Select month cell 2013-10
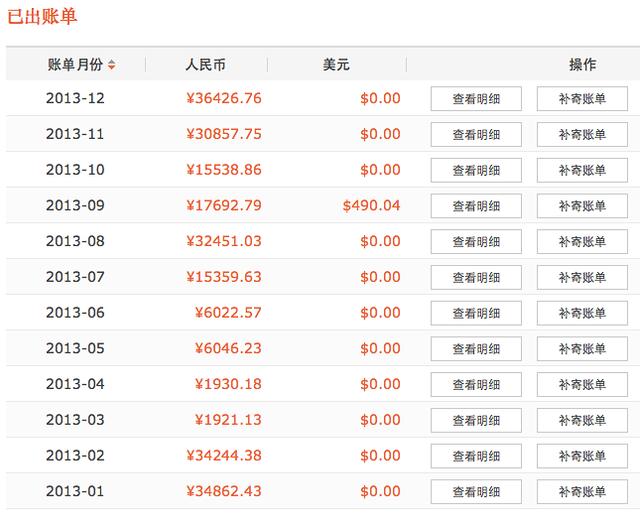The image size is (640, 525). click(x=75, y=170)
